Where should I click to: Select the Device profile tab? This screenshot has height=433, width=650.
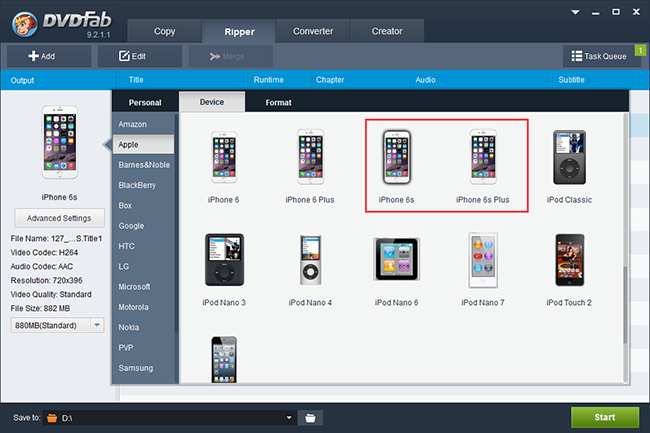[x=212, y=102]
